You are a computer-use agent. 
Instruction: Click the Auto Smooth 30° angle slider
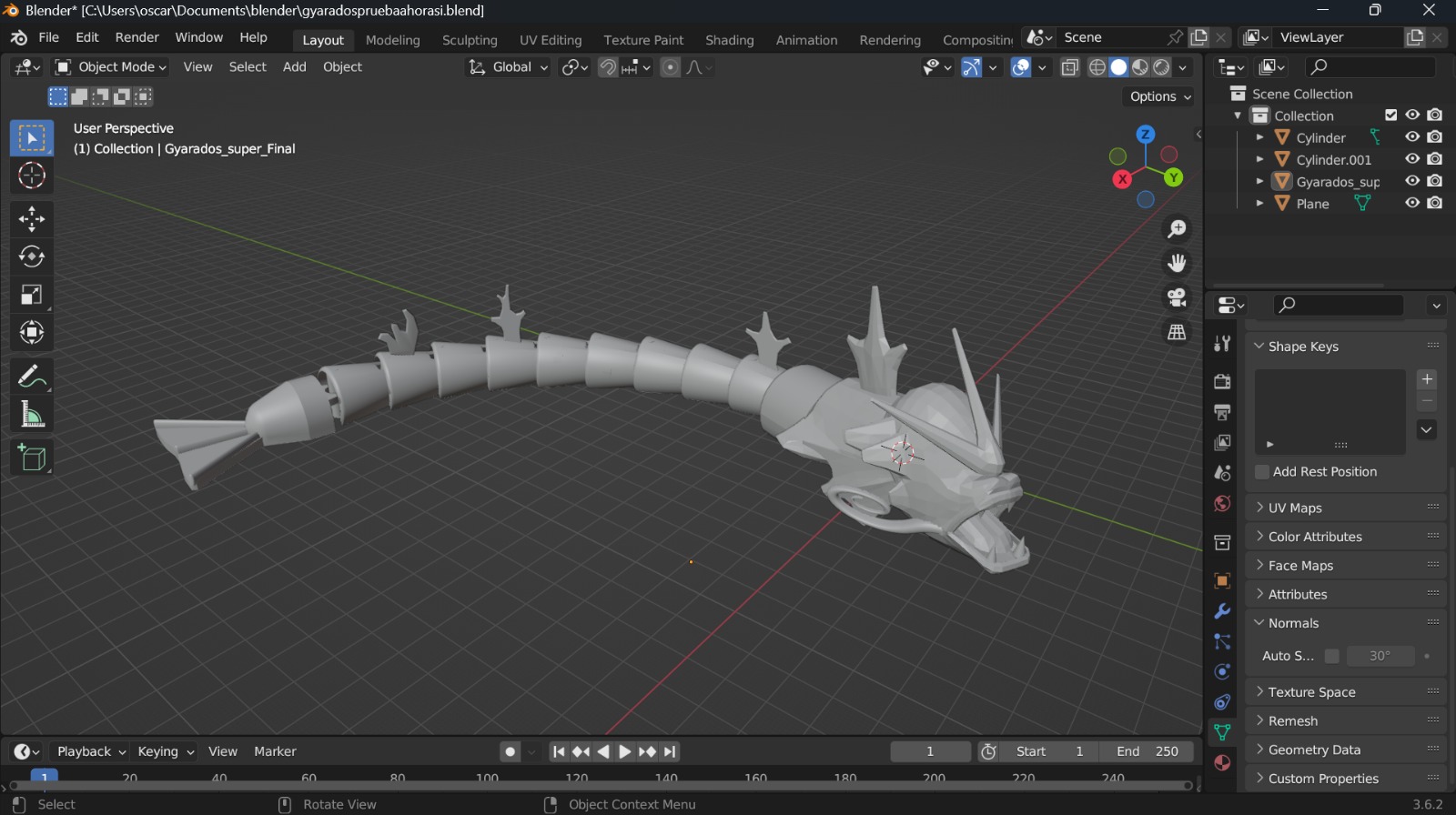[1380, 656]
